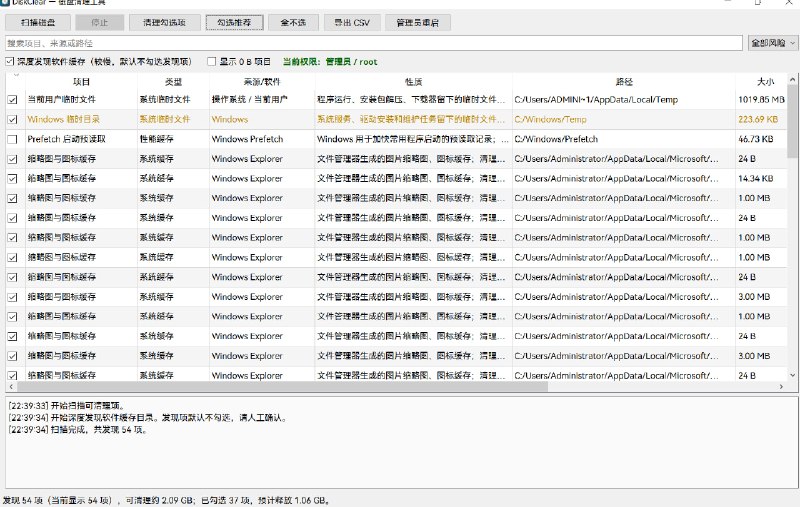Select the 46.73 KB size cell

[761, 139]
